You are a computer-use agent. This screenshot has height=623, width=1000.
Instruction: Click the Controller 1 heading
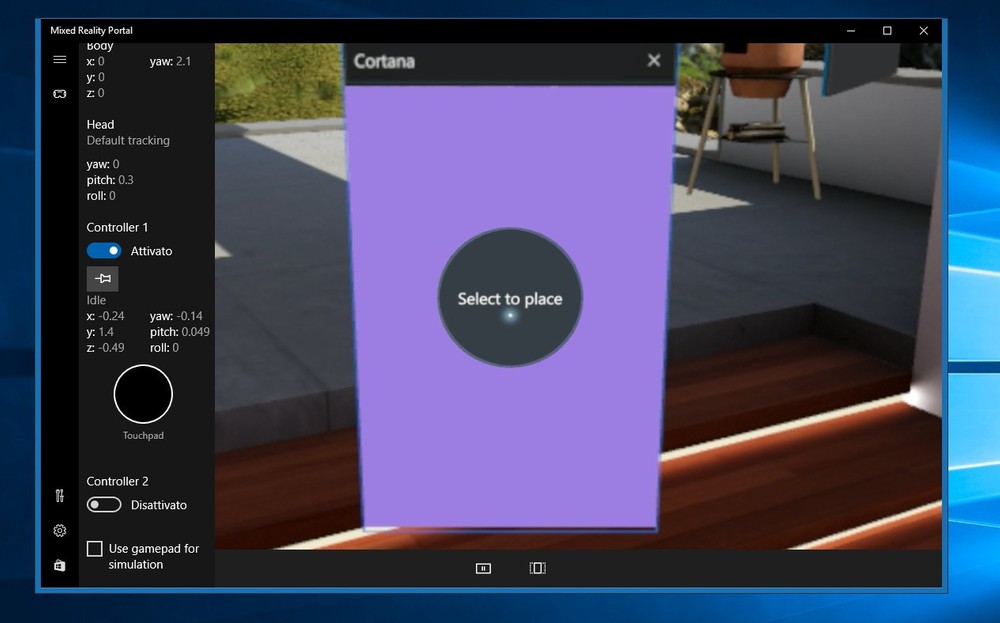point(117,227)
